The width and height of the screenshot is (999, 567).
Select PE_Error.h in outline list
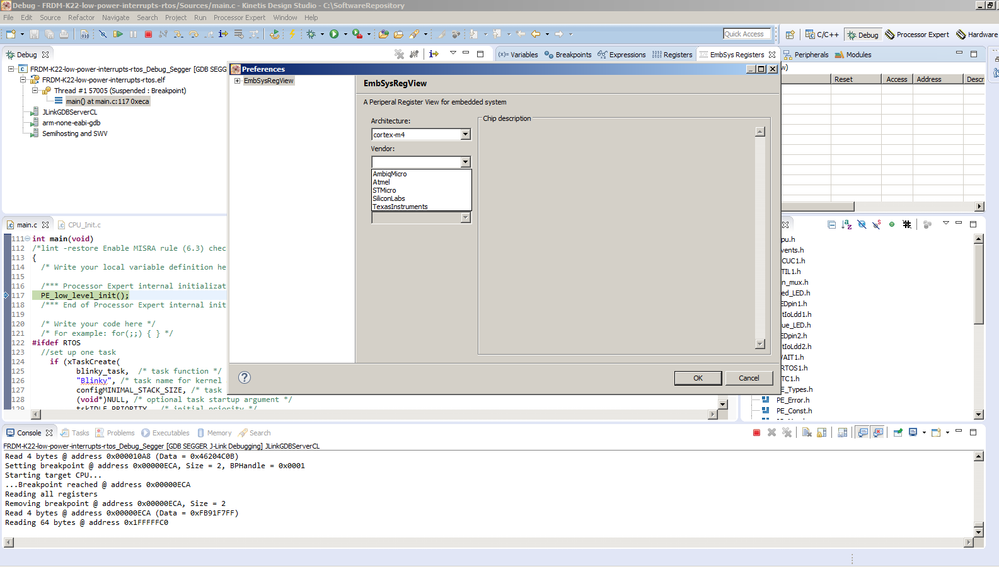793,400
